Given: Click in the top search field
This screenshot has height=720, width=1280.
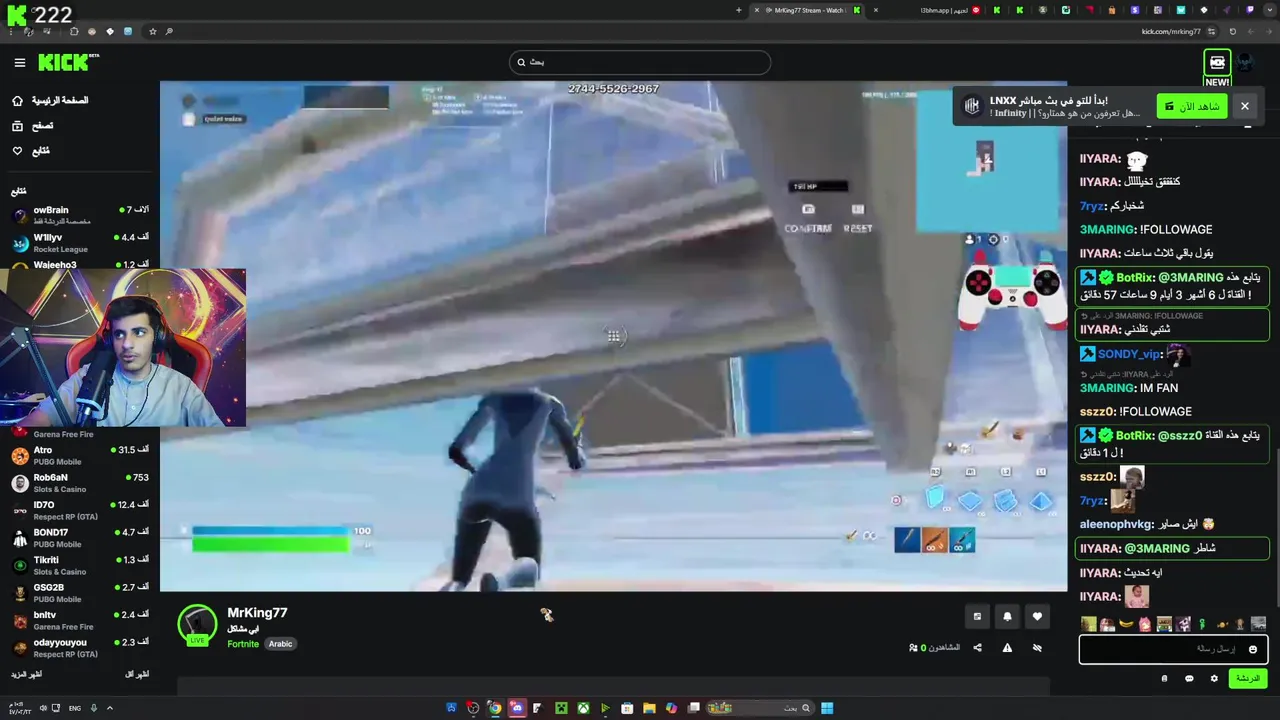Looking at the screenshot, I should point(639,62).
